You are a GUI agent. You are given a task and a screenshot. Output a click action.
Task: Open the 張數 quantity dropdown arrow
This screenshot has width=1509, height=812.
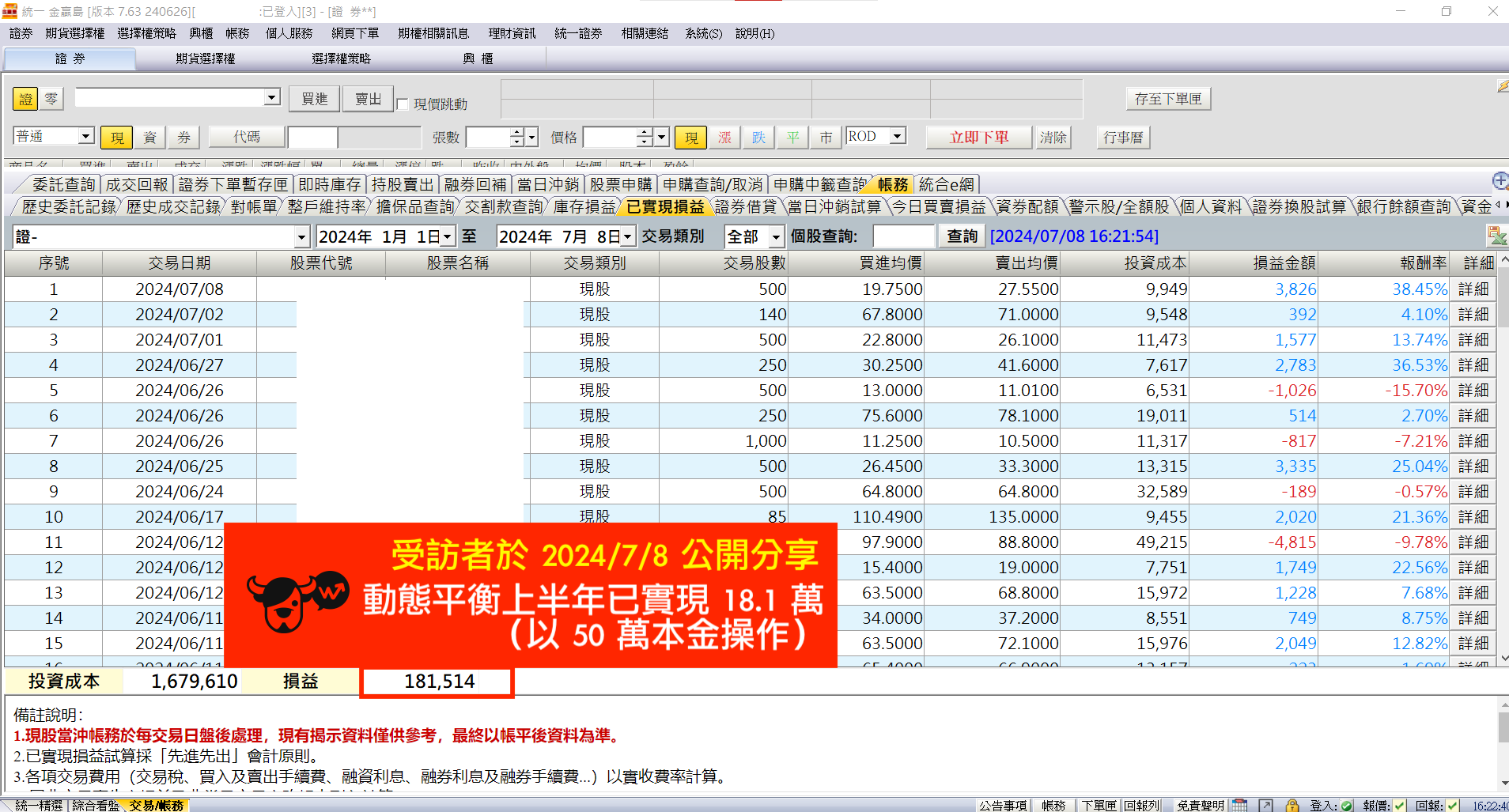coord(532,138)
